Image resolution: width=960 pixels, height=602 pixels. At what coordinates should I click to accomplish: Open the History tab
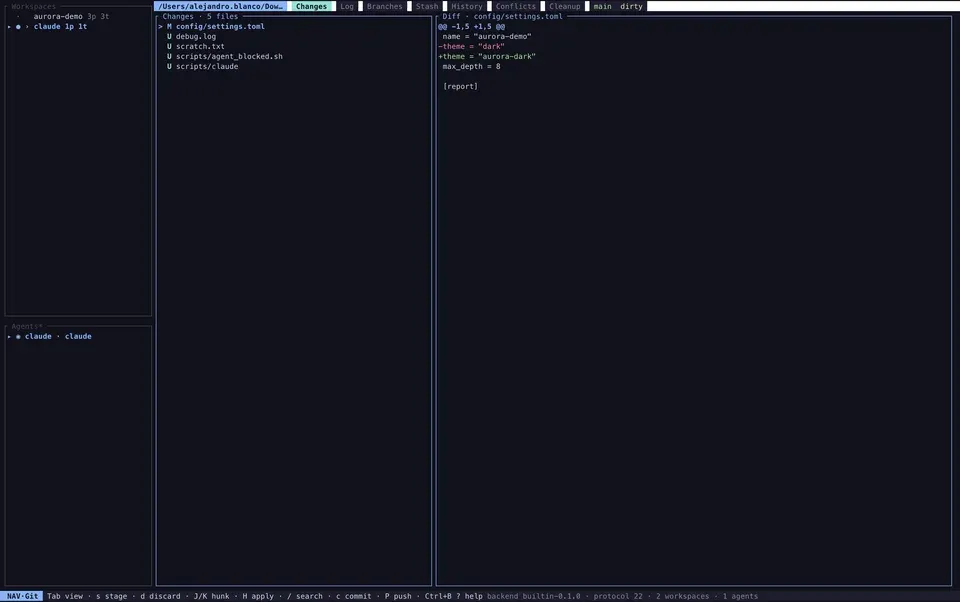(x=467, y=6)
